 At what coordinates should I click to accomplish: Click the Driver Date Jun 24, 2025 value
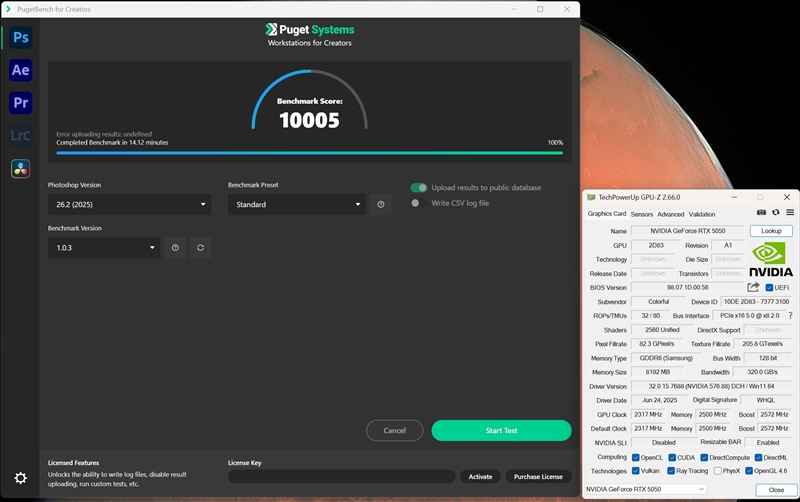pyautogui.click(x=659, y=400)
